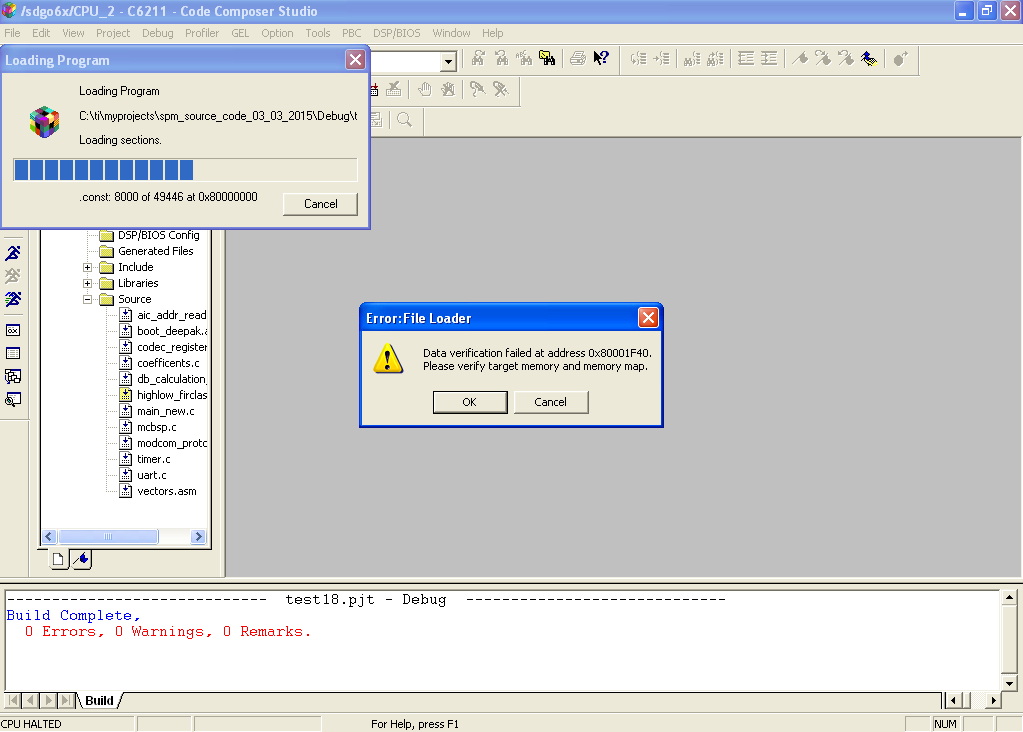The width and height of the screenshot is (1023, 732).
Task: Click the View Memory sidebar icon
Action: coord(13,353)
